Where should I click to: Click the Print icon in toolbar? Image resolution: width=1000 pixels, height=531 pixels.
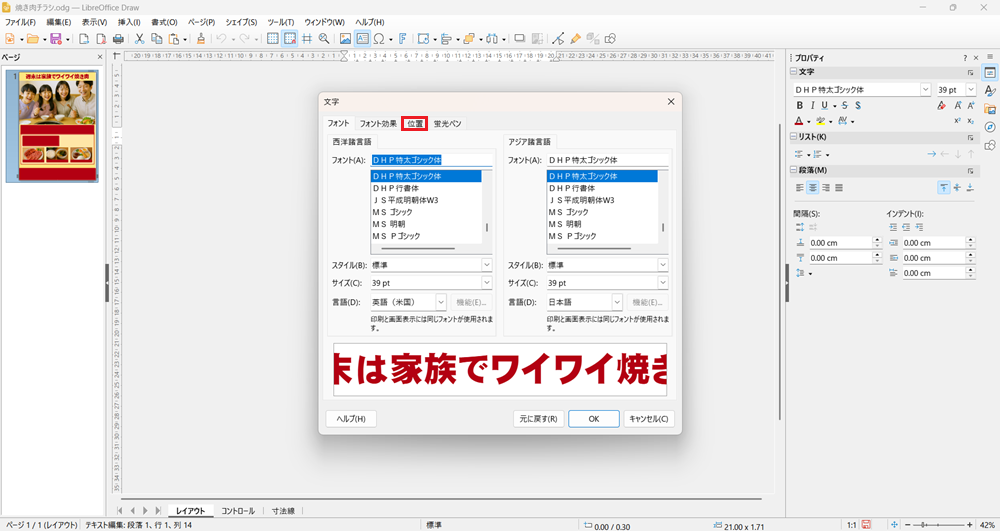click(x=118, y=39)
